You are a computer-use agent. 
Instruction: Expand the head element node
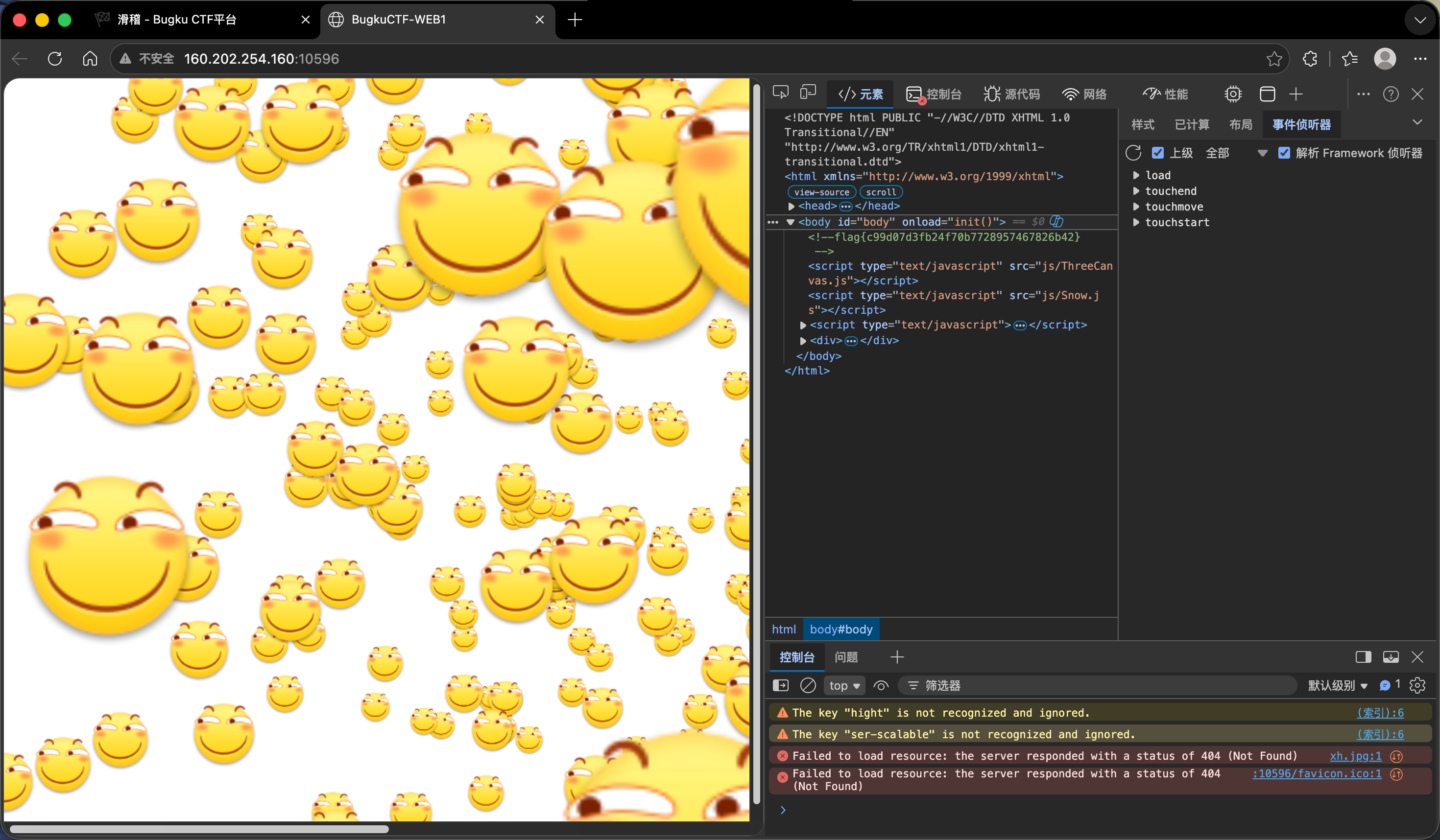coord(792,206)
